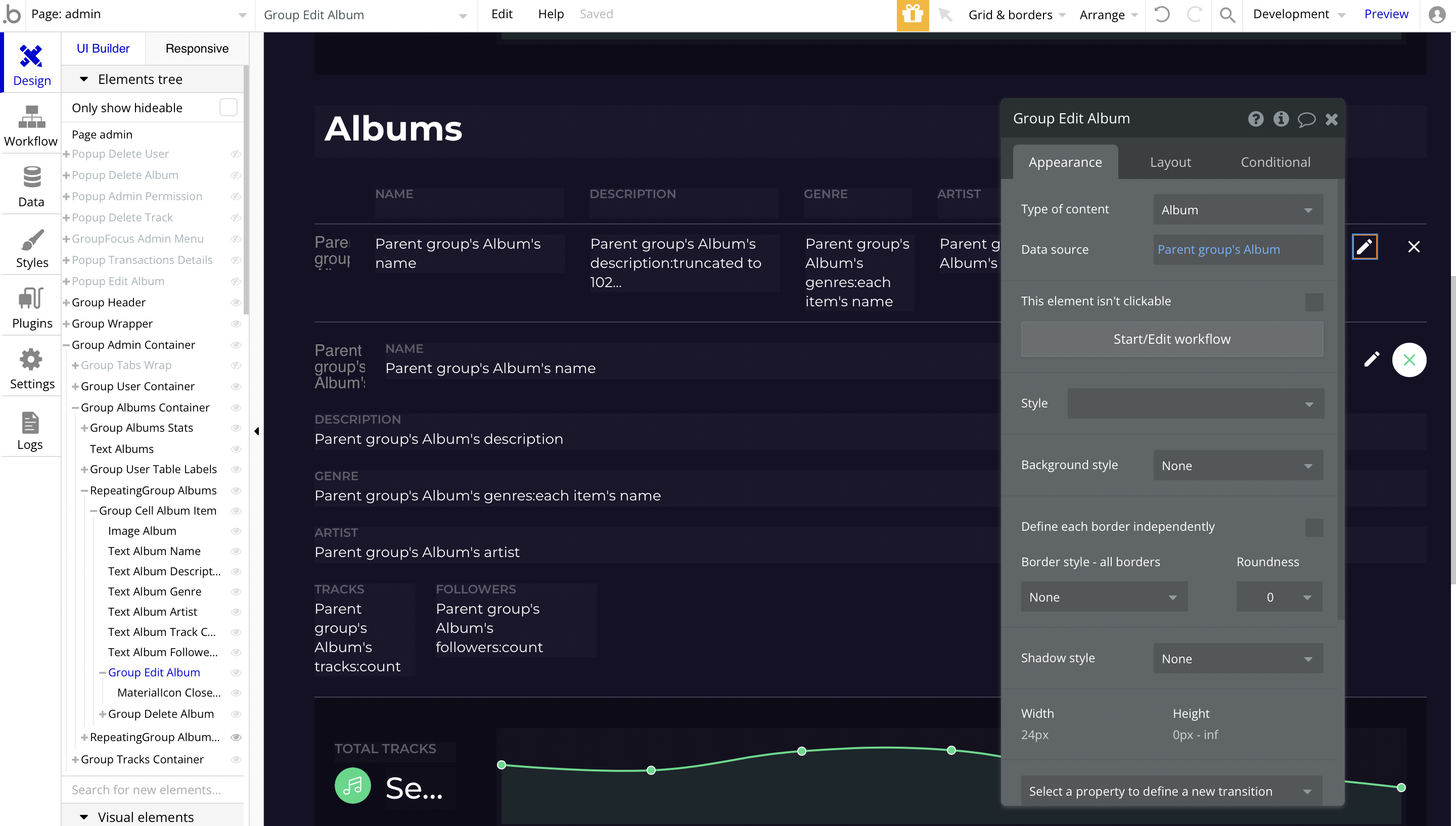
Task: Click the undo arrow icon
Action: pyautogui.click(x=1162, y=15)
